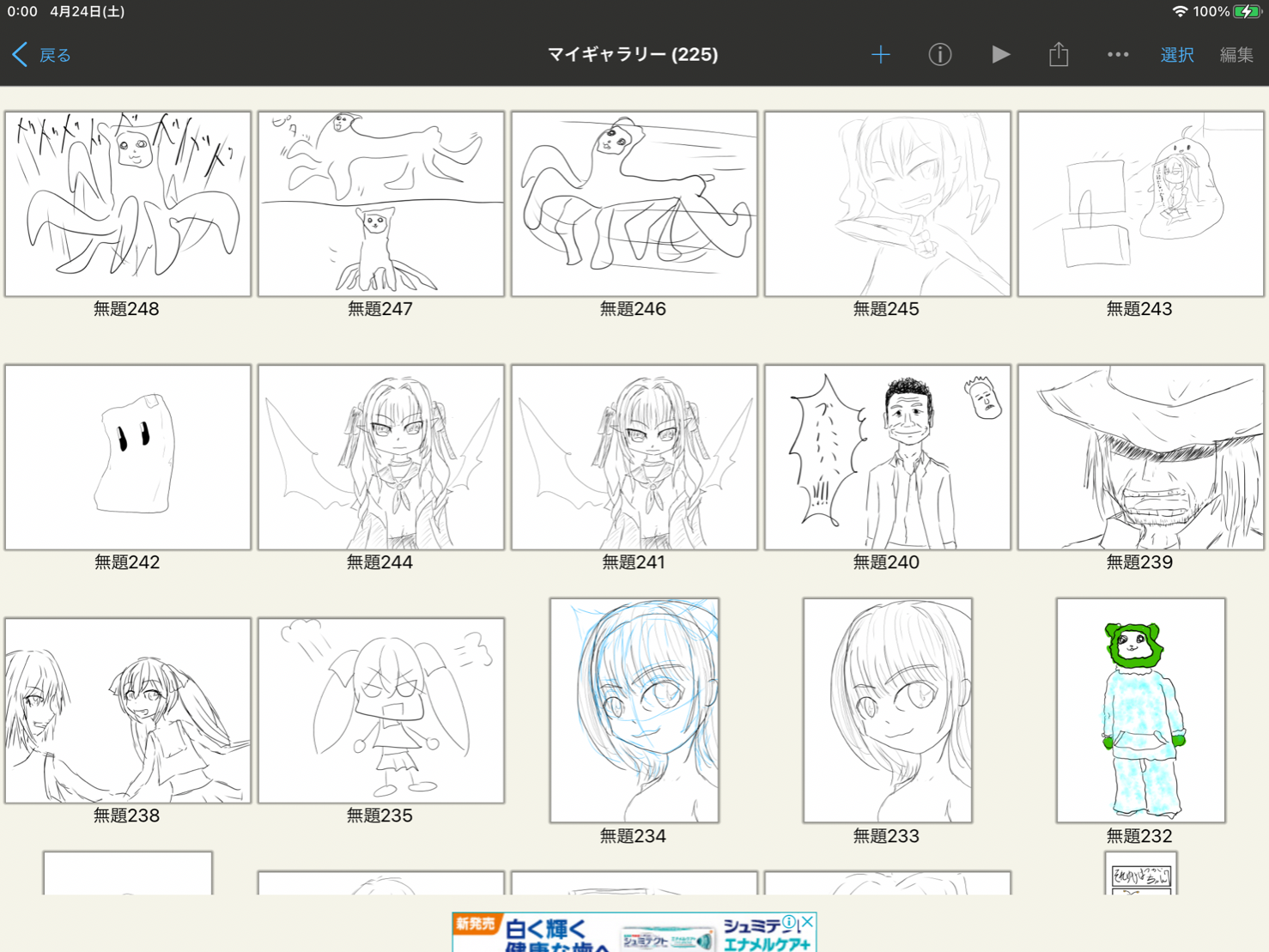Open blue sketch portrait thumbnail 無題234
Screen dimensions: 1269x952
click(x=634, y=711)
